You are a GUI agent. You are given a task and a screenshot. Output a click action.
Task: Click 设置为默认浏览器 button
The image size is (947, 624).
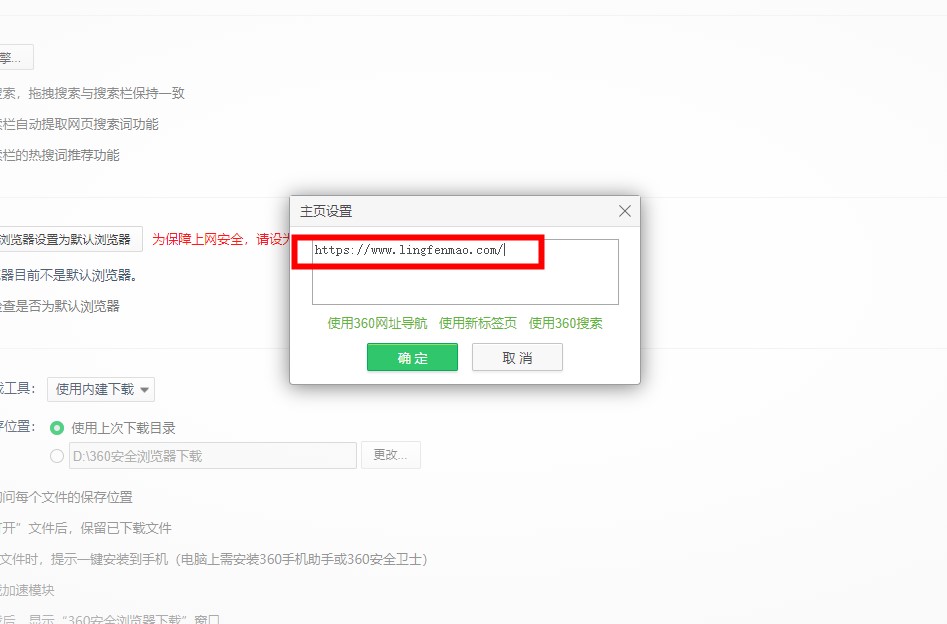tap(70, 239)
